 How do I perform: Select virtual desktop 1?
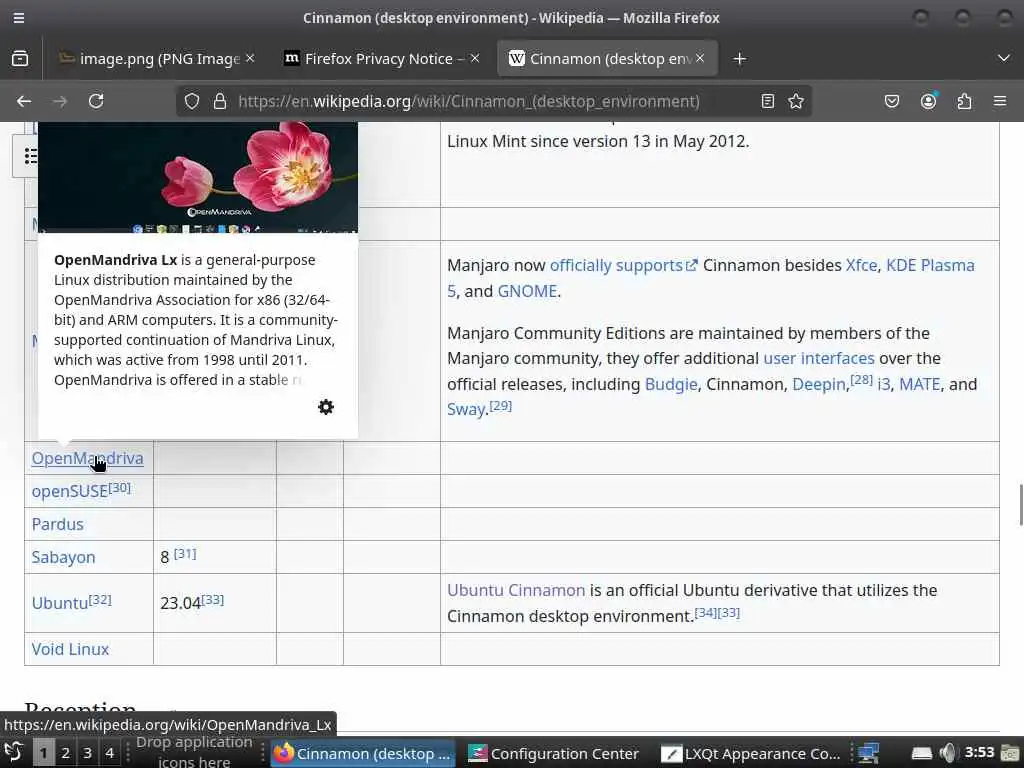pyautogui.click(x=43, y=753)
